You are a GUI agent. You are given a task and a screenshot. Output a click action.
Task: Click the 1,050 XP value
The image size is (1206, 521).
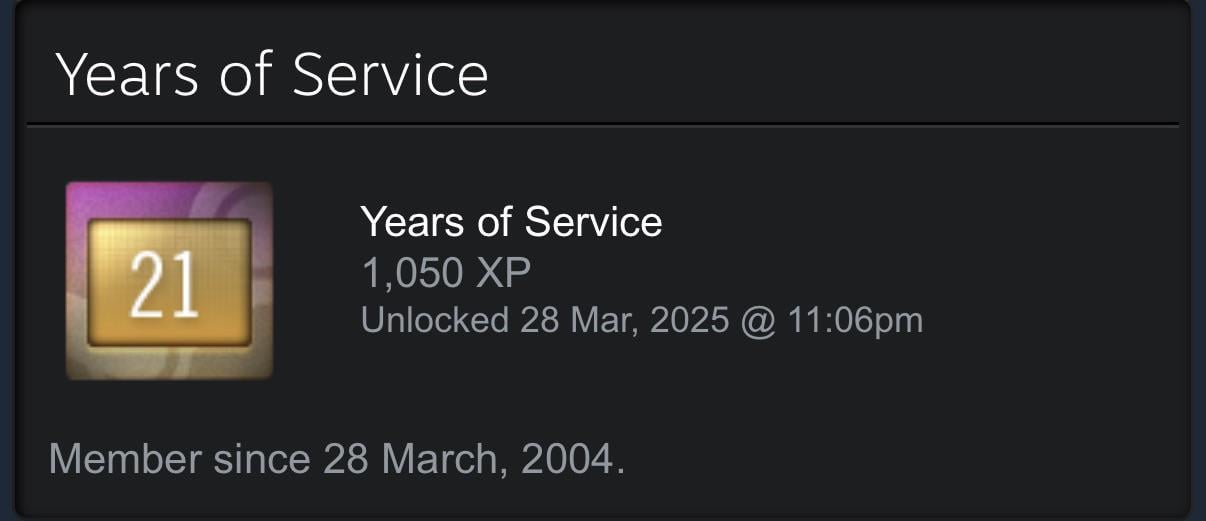coord(446,271)
